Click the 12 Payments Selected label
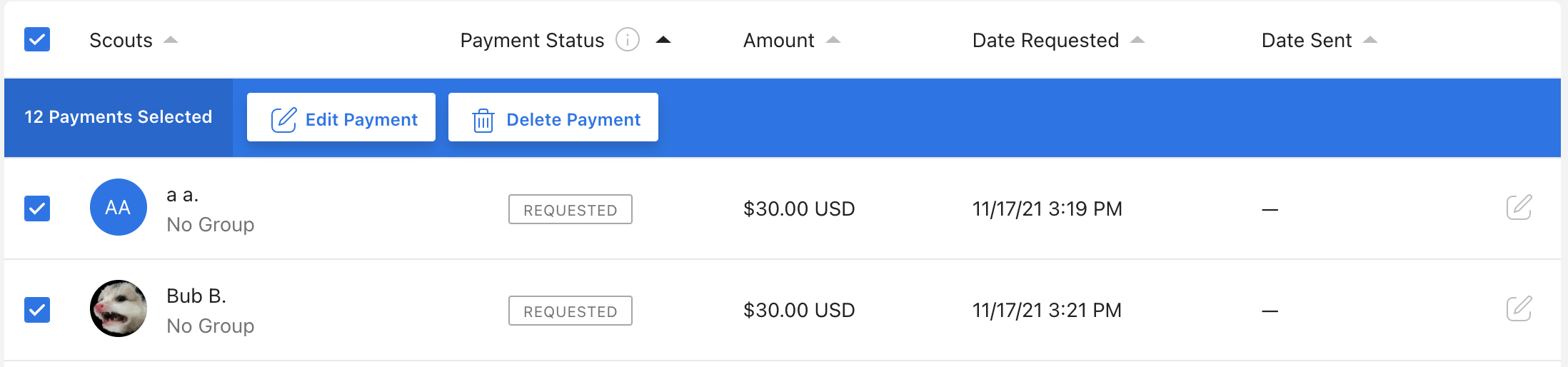Viewport: 1568px width, 367px height. [119, 117]
